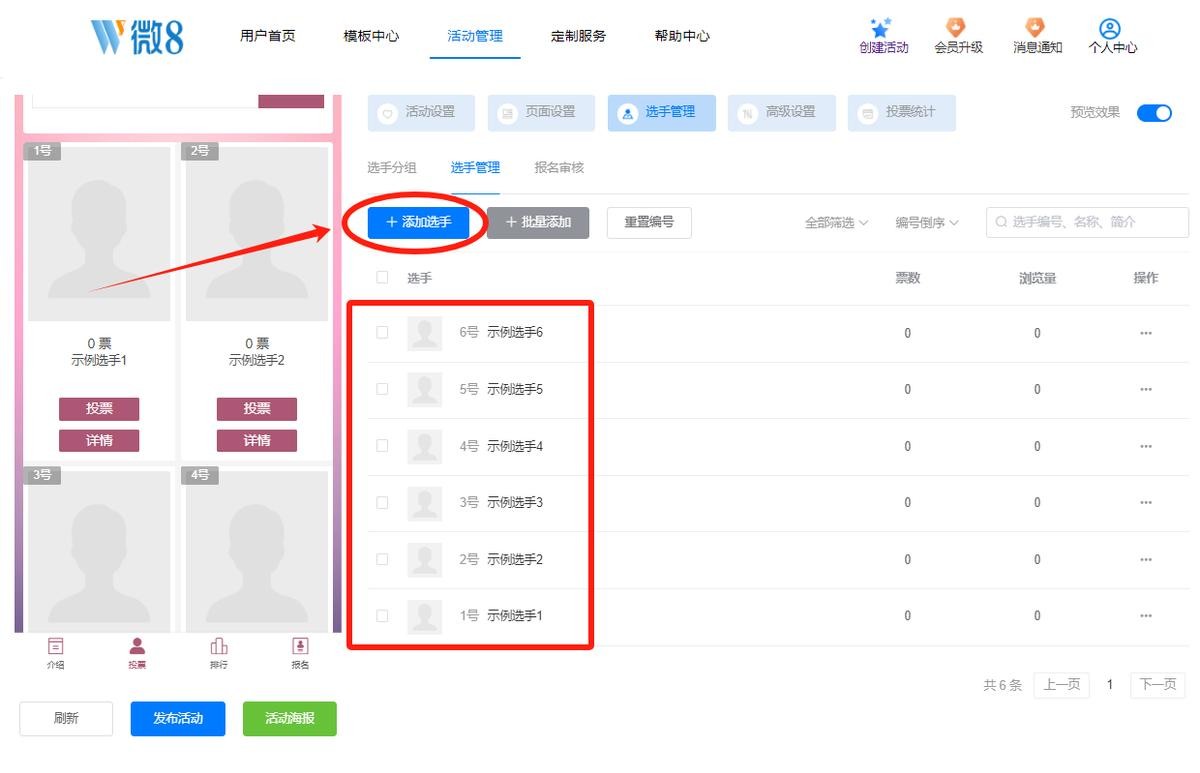This screenshot has width=1200, height=773.
Task: Tap the 排行 ranking icon in preview
Action: [219, 647]
